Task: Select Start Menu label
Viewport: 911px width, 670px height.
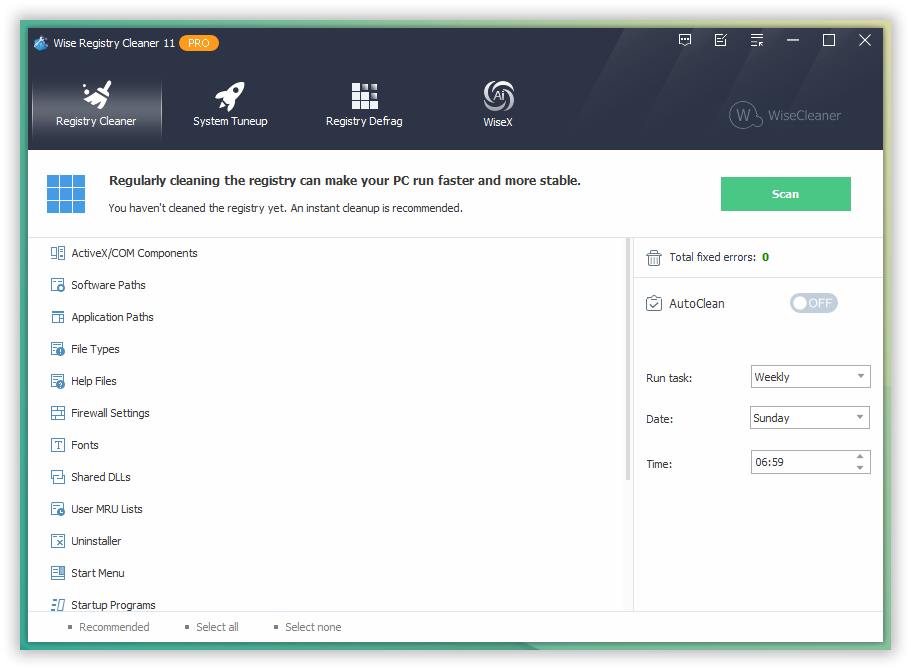Action: point(98,573)
